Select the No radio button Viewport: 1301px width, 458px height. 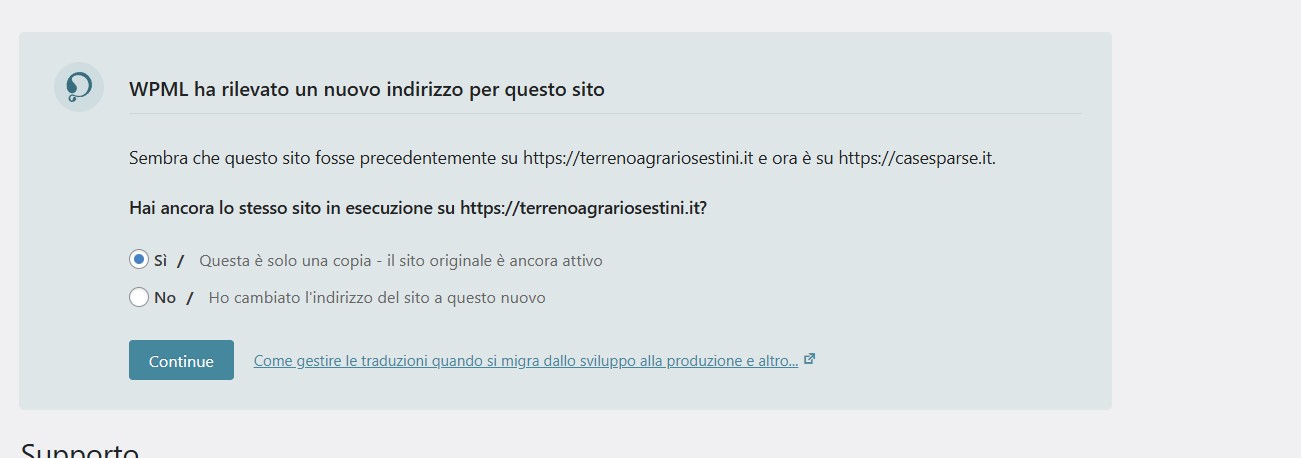[x=139, y=297]
